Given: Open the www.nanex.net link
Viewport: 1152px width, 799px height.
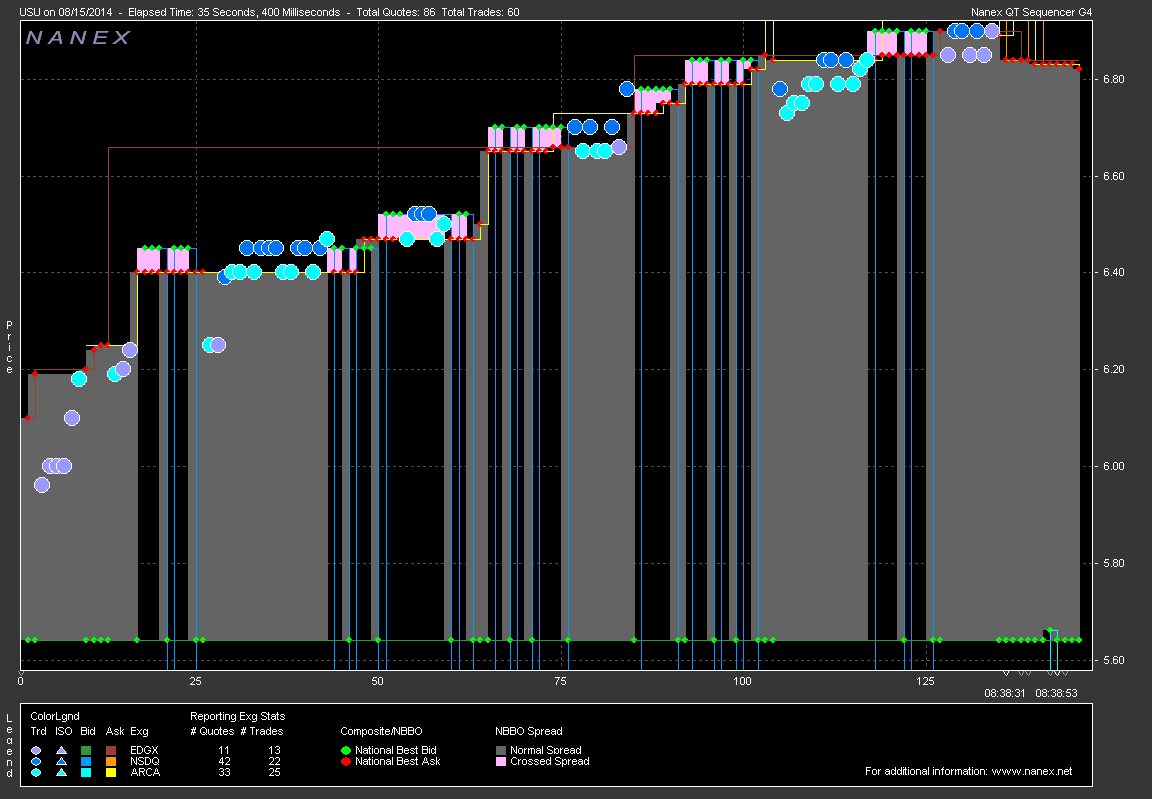Looking at the screenshot, I should (x=1032, y=771).
